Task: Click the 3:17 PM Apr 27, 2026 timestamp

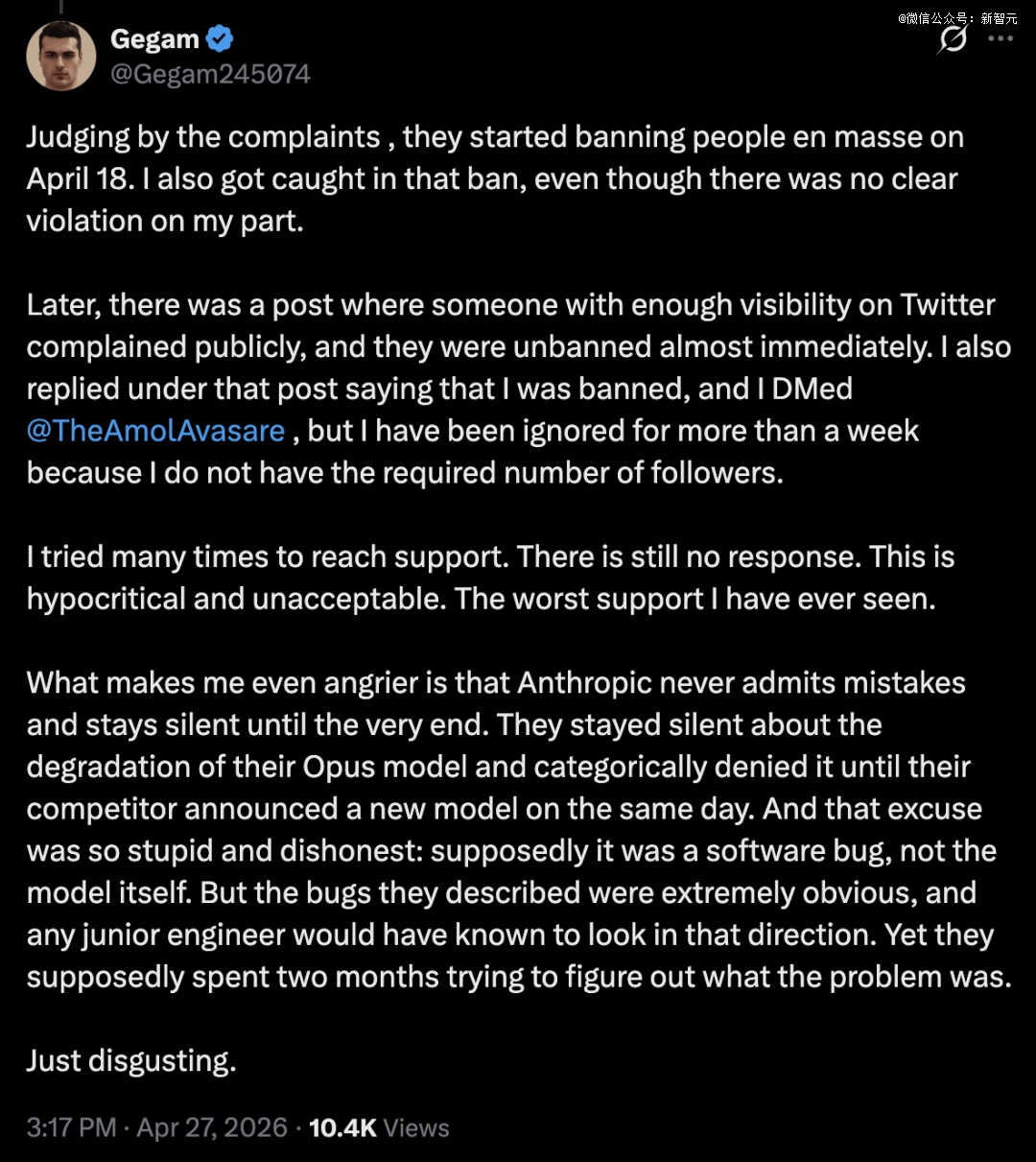Action: click(156, 1127)
